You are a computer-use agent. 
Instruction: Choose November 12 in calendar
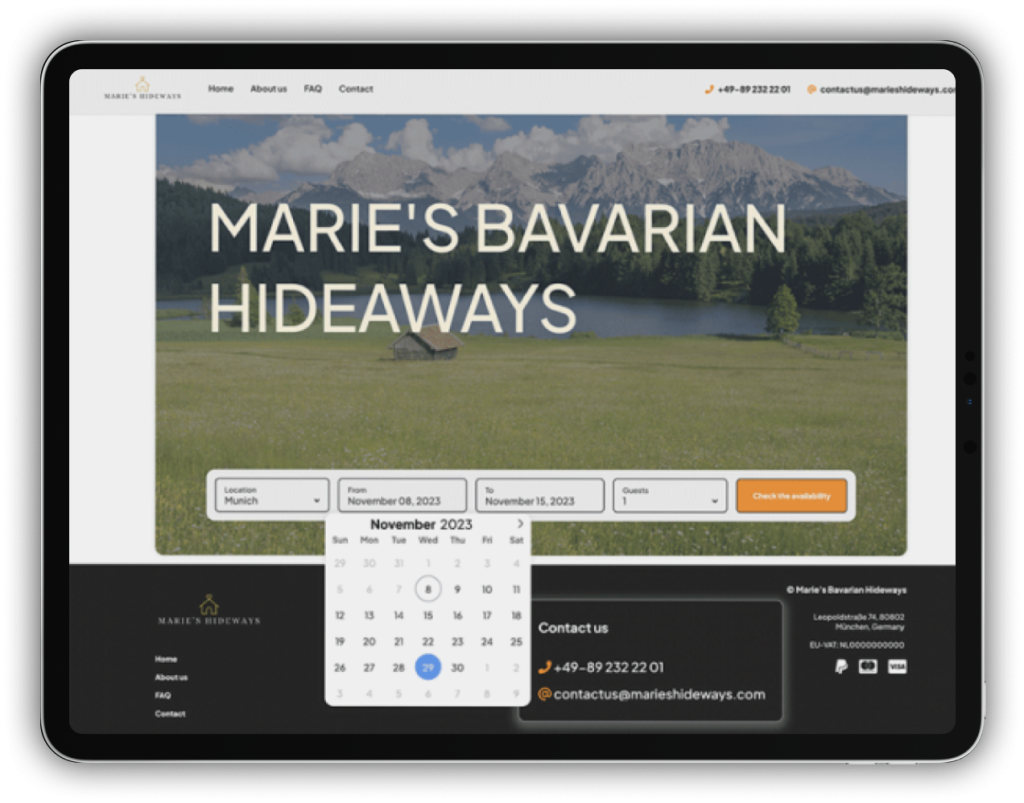(x=340, y=615)
